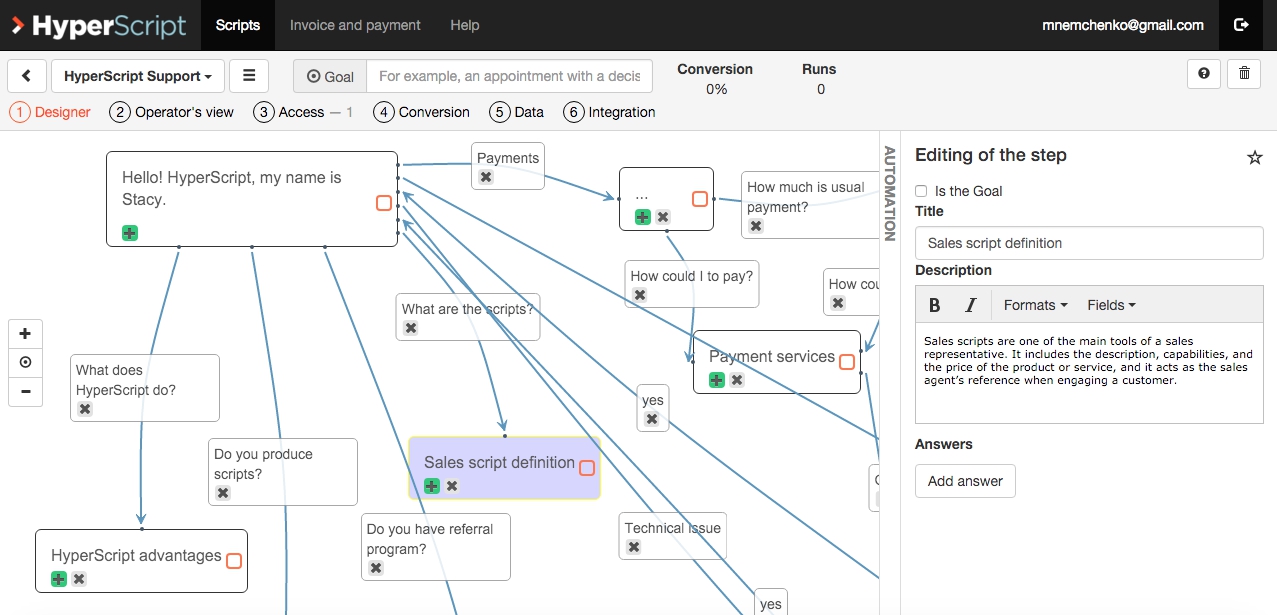Switch to the Data tab
The image size is (1277, 615).
point(517,112)
